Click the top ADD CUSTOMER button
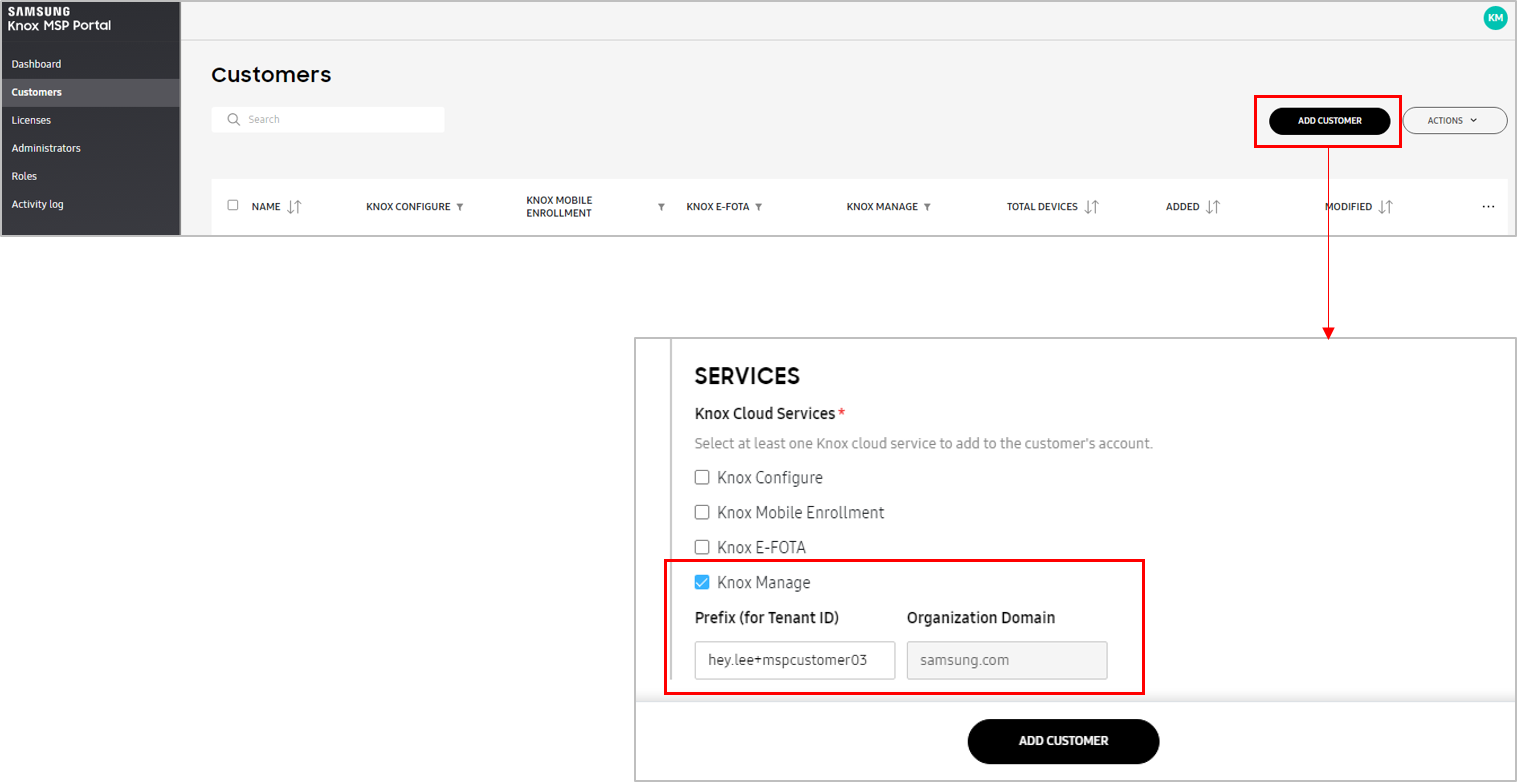This screenshot has height=782, width=1517. point(1328,120)
